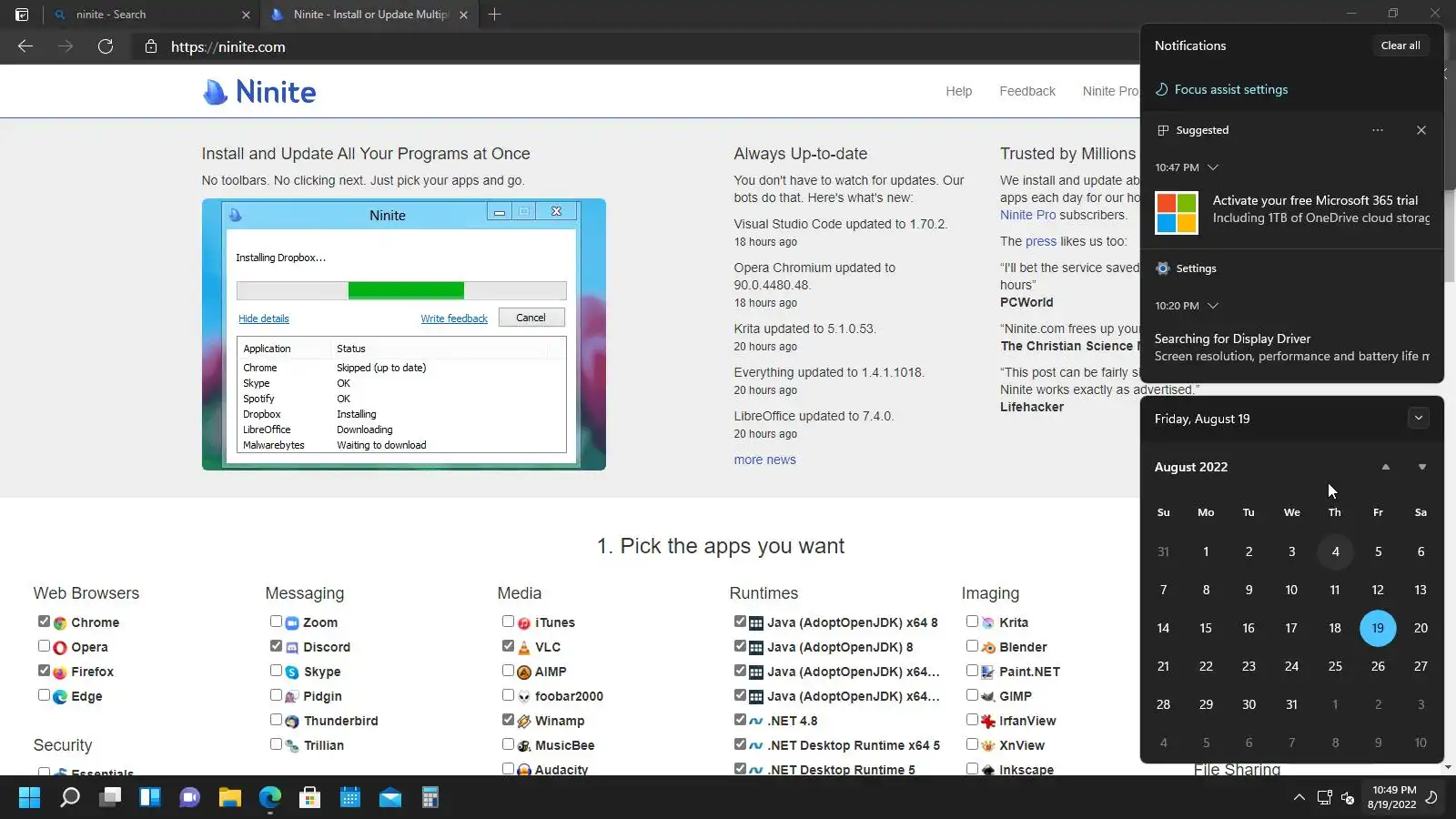Select August 25 in the calendar
This screenshot has width=1456, height=819.
(1335, 666)
